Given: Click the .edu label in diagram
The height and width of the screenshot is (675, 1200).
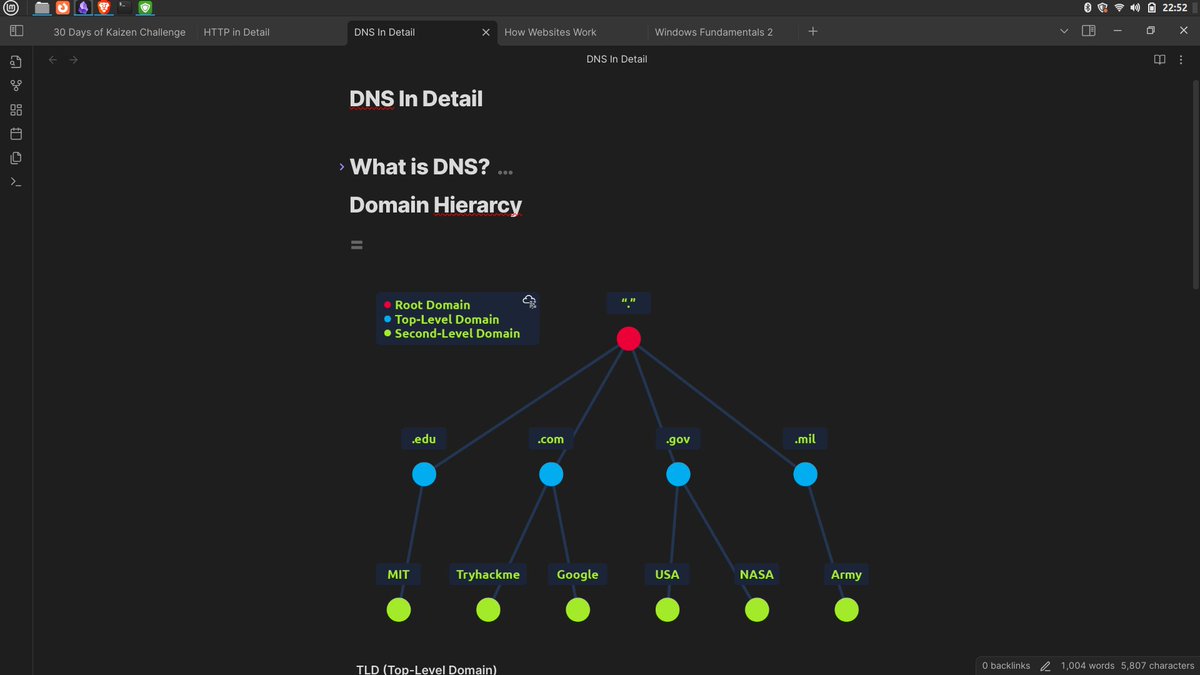Looking at the screenshot, I should [423, 438].
